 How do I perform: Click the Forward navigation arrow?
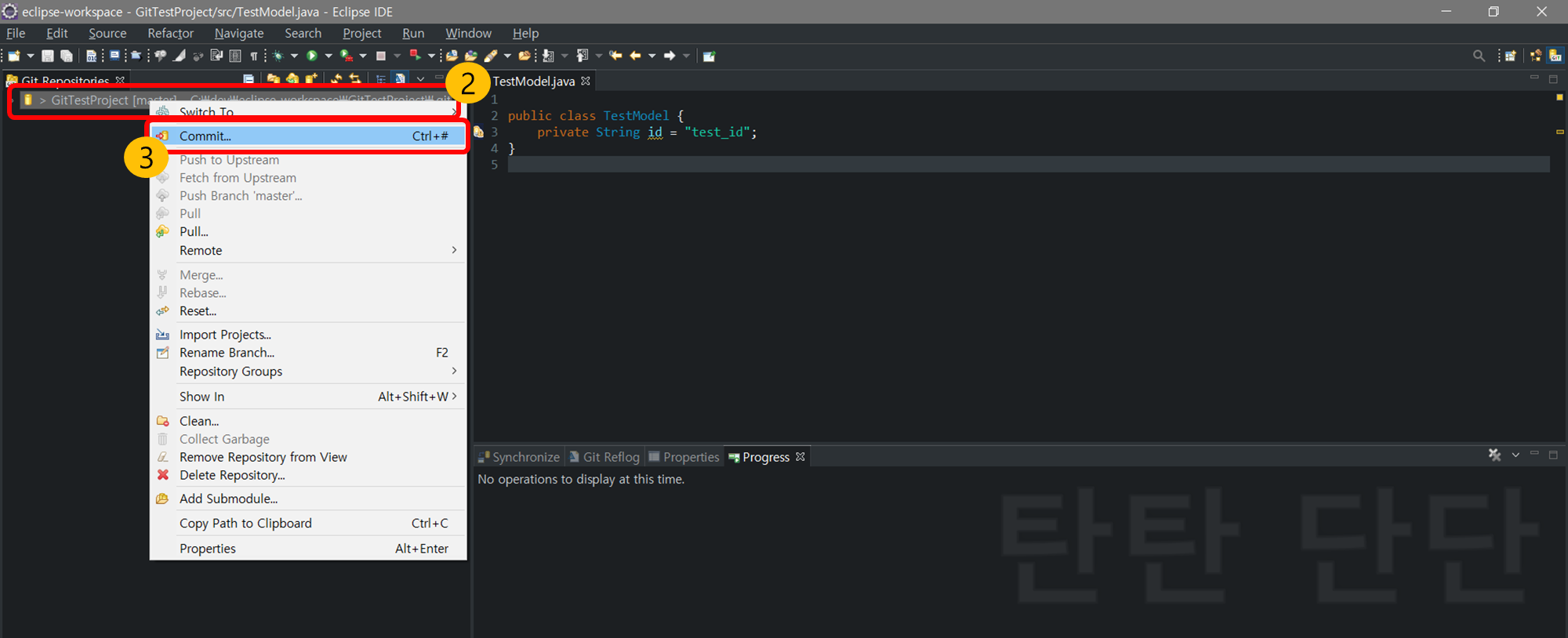coord(670,56)
